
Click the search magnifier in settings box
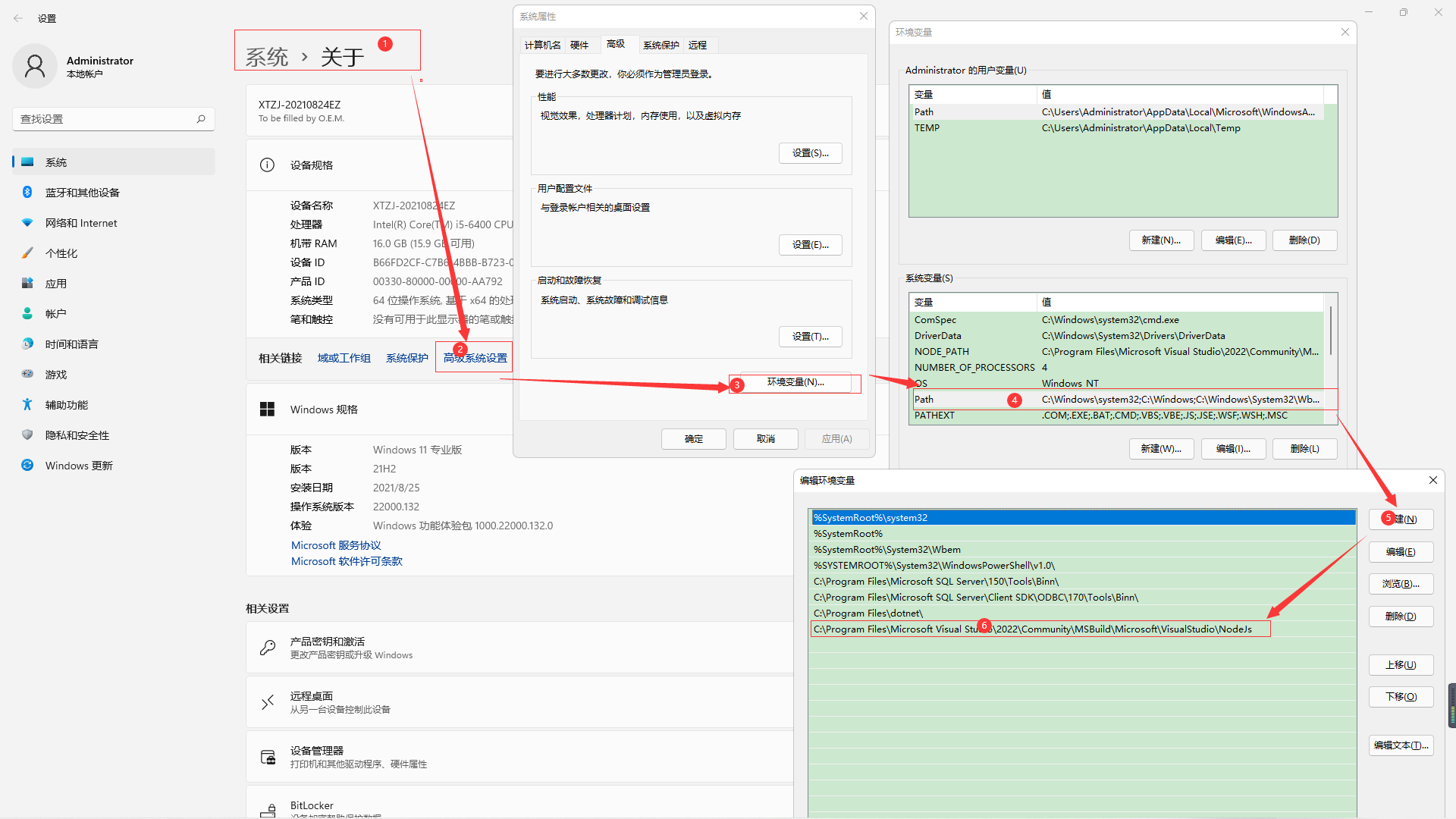(201, 119)
